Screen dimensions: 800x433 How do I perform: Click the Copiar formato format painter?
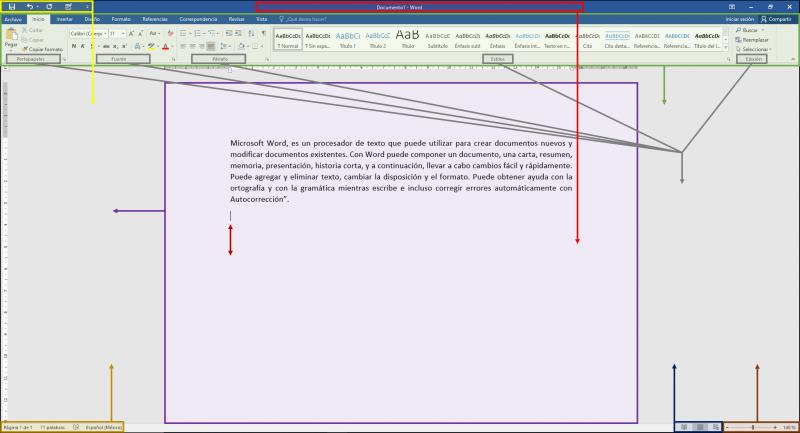tap(42, 49)
